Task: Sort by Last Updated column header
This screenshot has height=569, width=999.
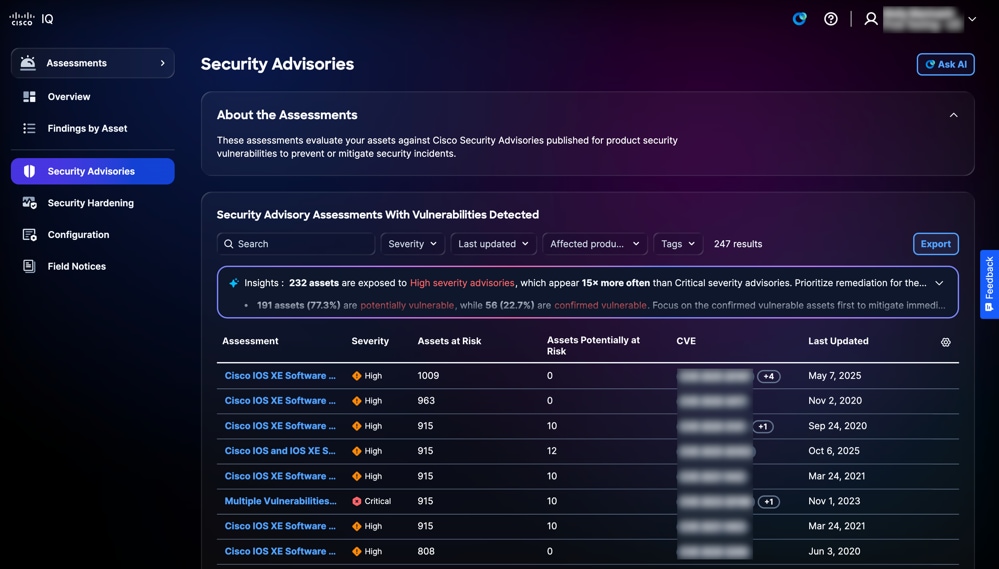Action: 838,341
